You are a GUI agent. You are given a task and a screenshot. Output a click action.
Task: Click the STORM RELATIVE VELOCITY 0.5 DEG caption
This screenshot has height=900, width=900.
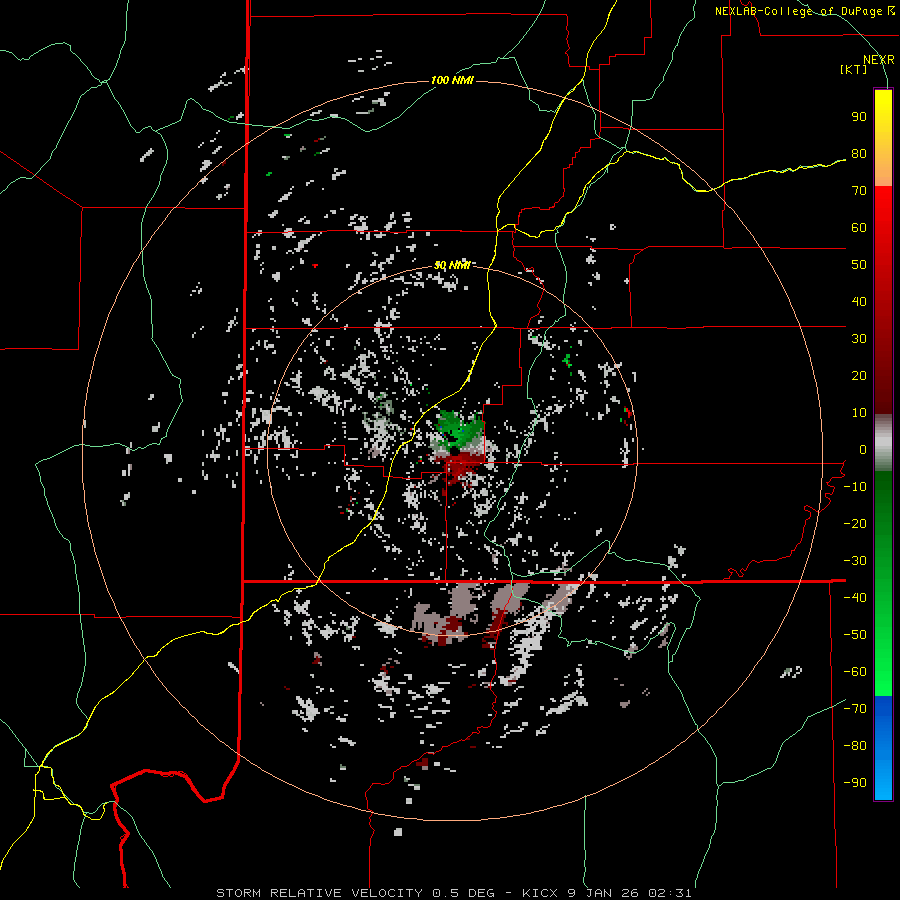coord(356,893)
